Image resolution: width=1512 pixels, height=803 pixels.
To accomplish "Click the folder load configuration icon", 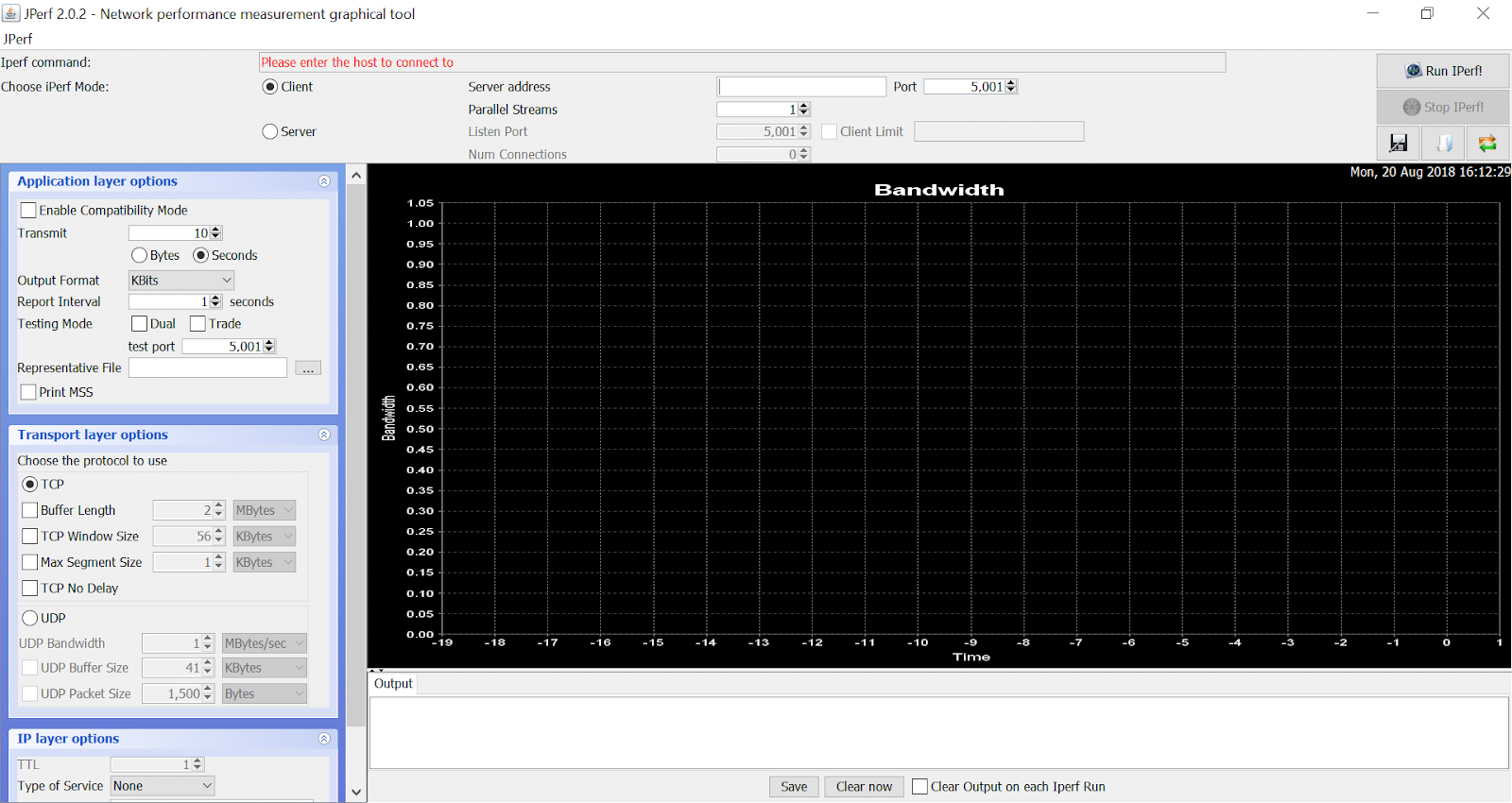I will (x=1443, y=143).
